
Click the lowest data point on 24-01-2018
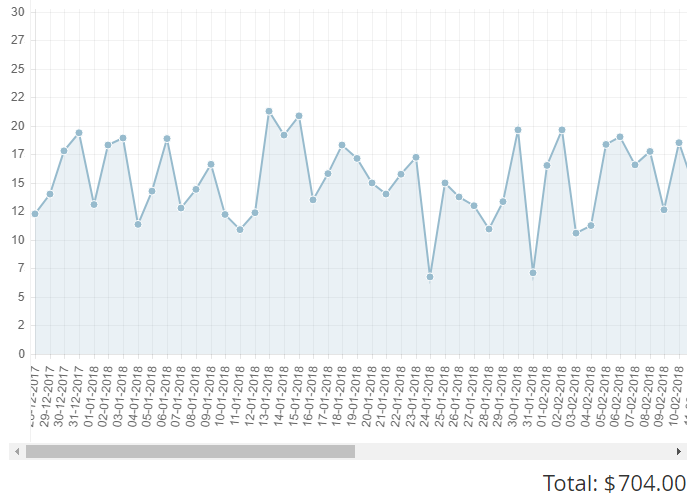(x=430, y=277)
